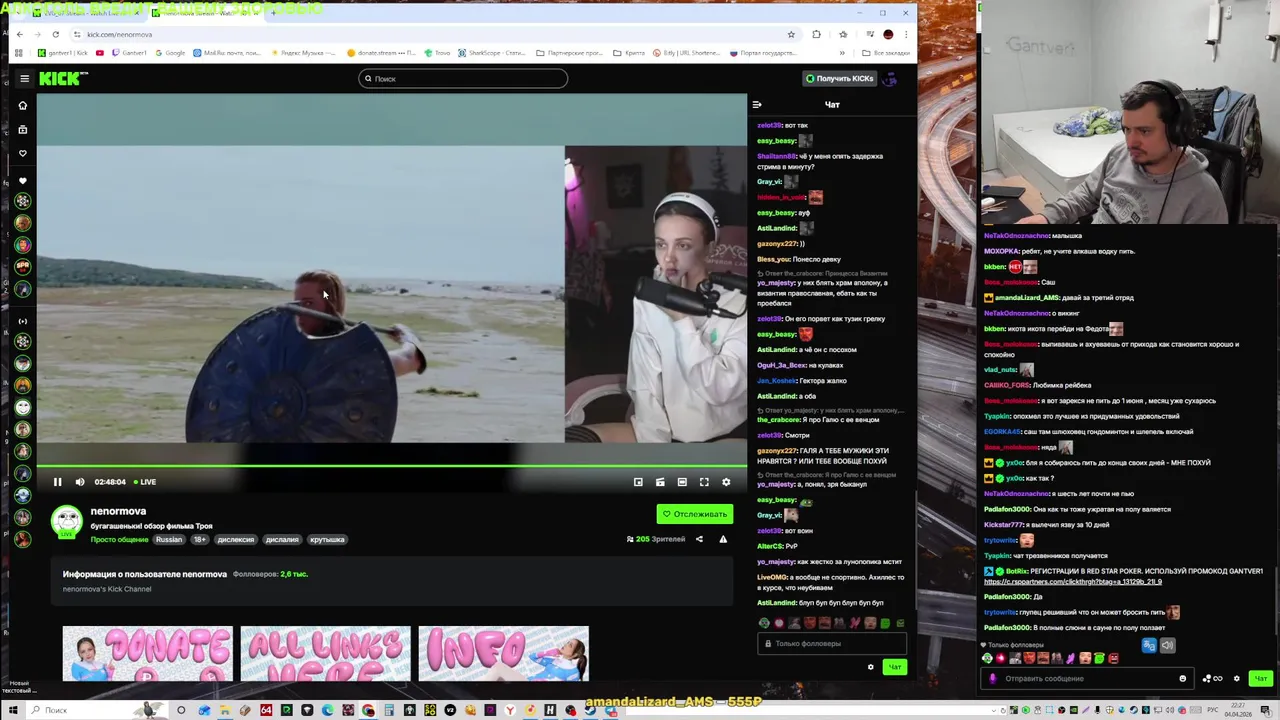Toggle theater mode in the player
The image size is (1280, 720).
(682, 482)
